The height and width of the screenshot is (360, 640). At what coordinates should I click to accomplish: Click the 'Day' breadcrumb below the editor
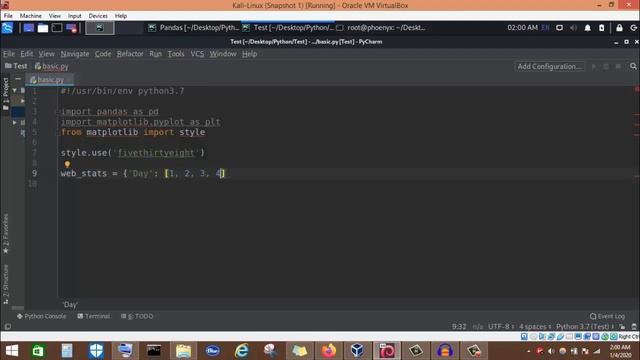click(x=70, y=305)
